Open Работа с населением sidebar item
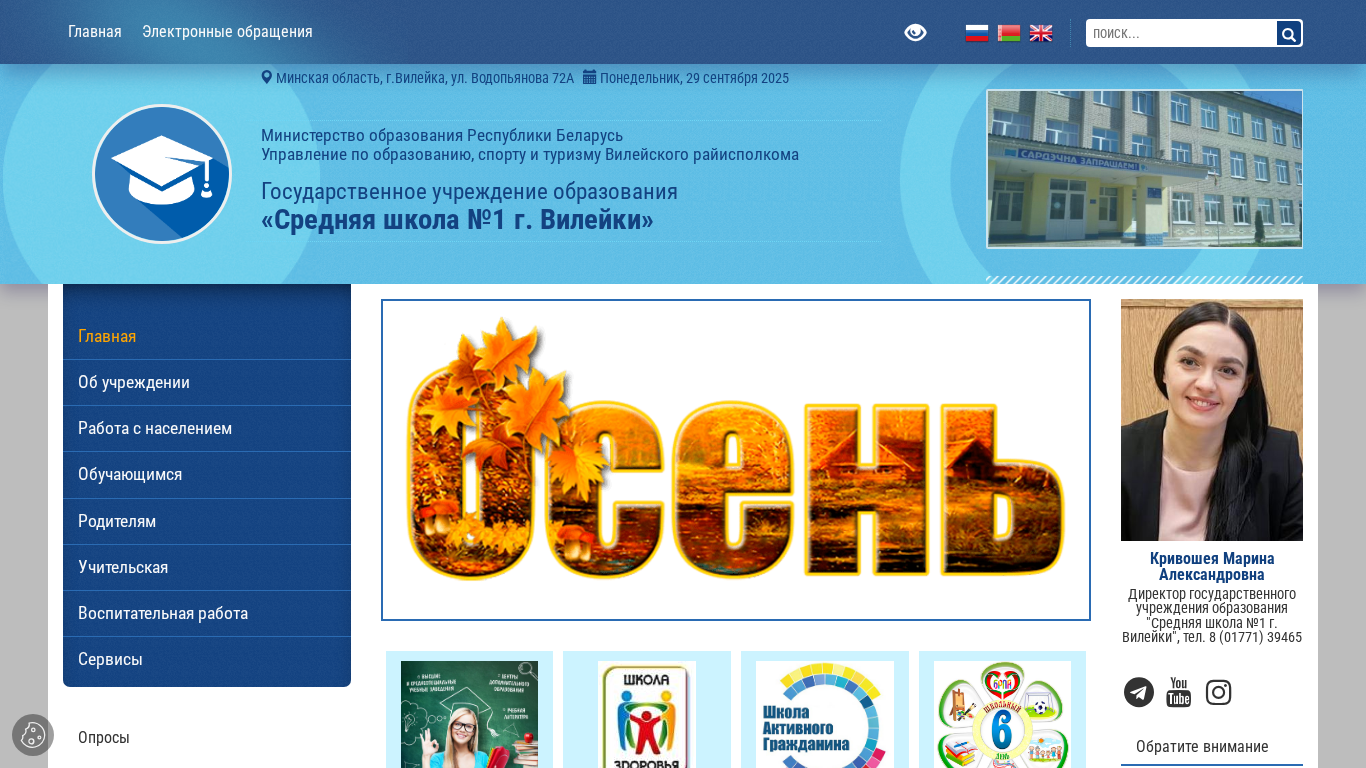Viewport: 1366px width, 768px height. point(207,428)
